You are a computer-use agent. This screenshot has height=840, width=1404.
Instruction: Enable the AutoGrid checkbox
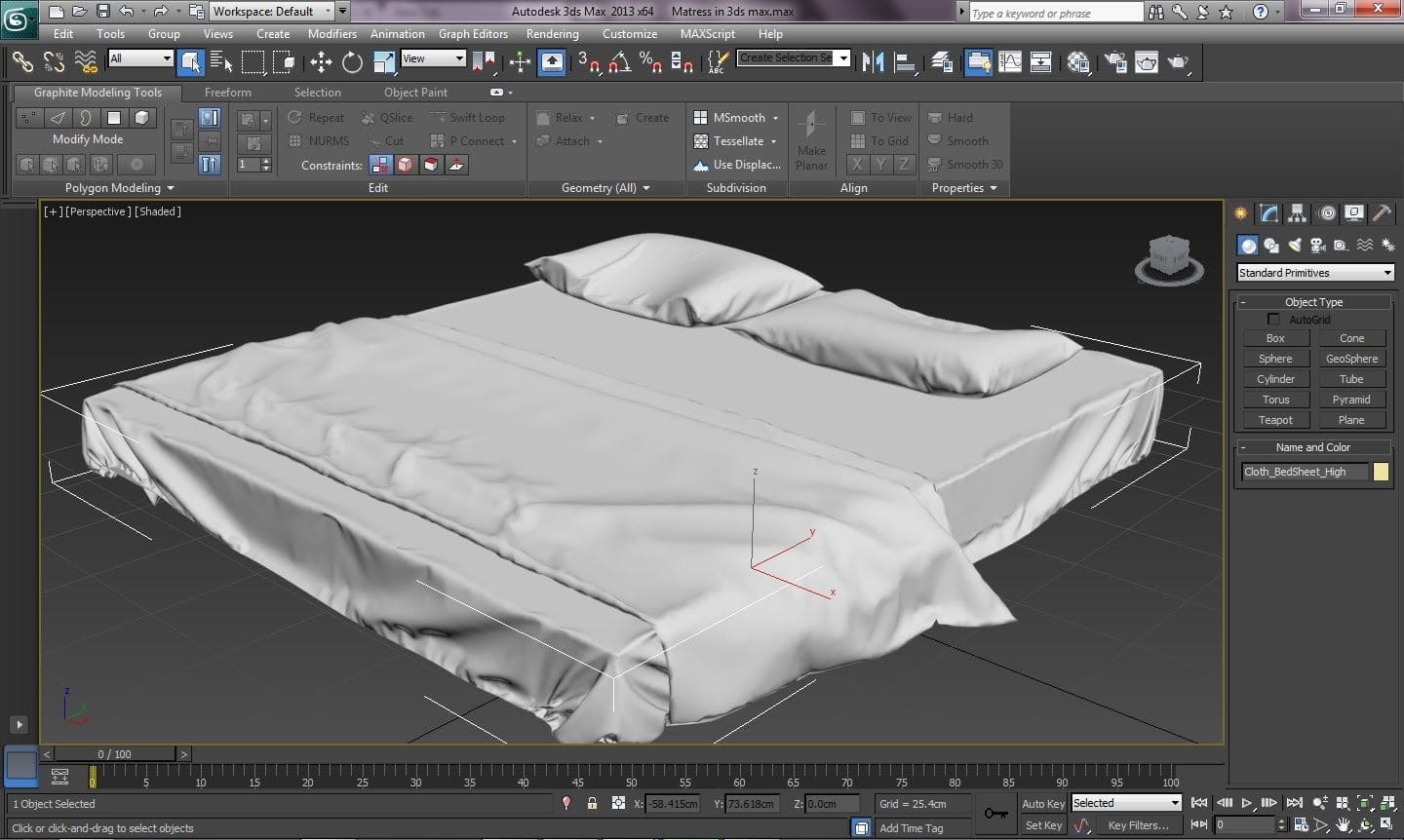click(1274, 319)
